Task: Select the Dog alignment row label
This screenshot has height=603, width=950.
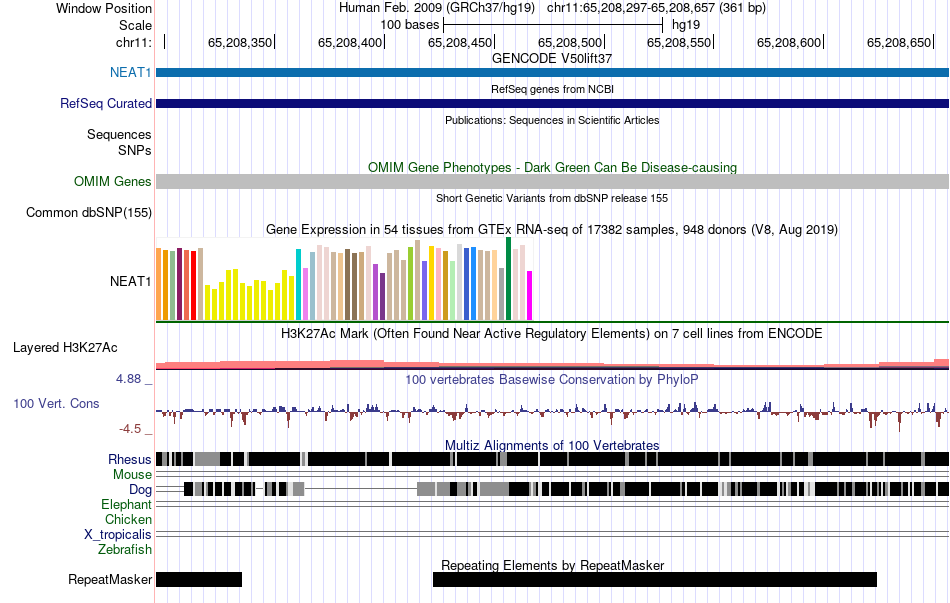Action: click(x=140, y=490)
